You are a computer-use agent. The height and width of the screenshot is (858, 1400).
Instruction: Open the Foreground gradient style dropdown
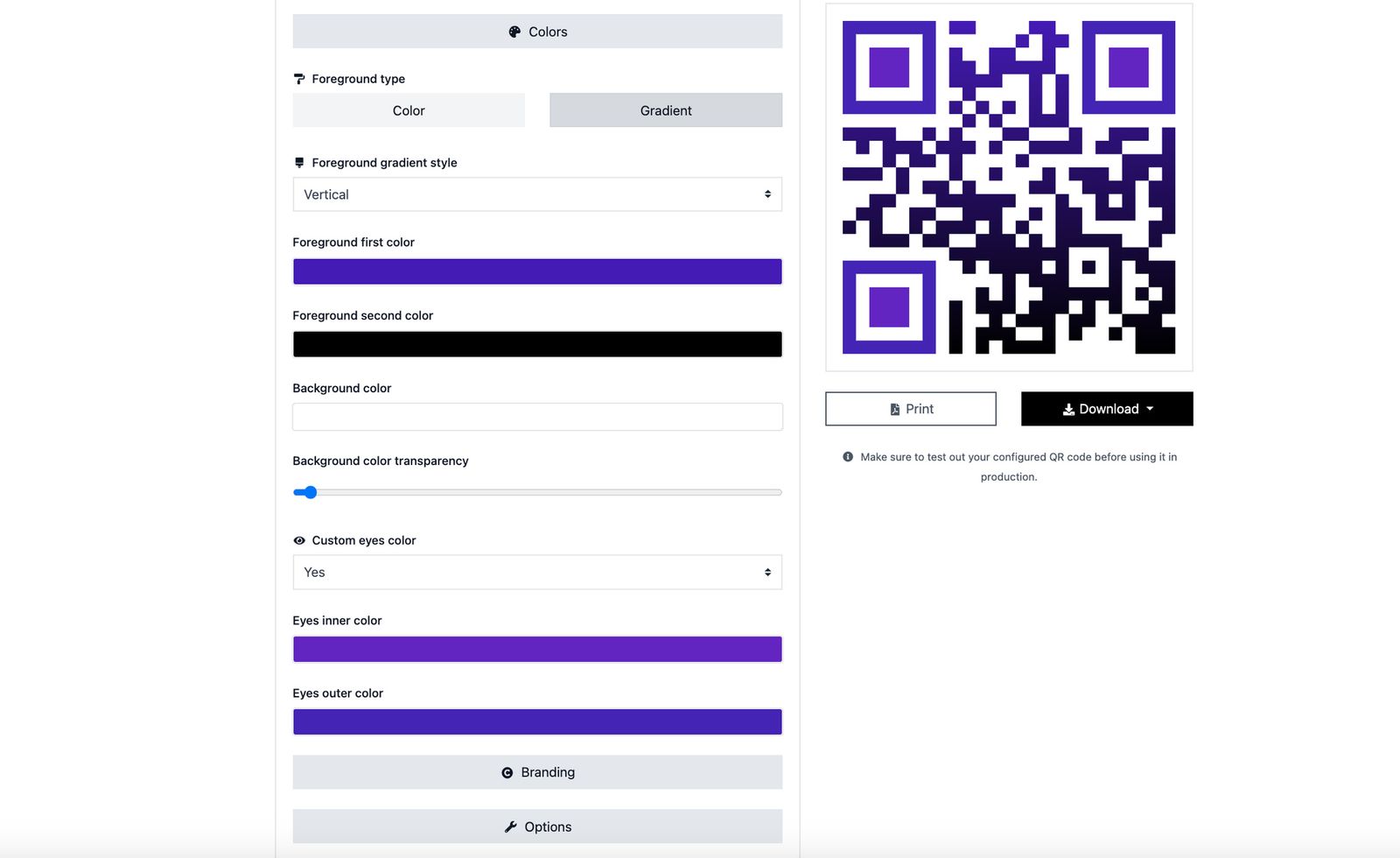point(537,193)
